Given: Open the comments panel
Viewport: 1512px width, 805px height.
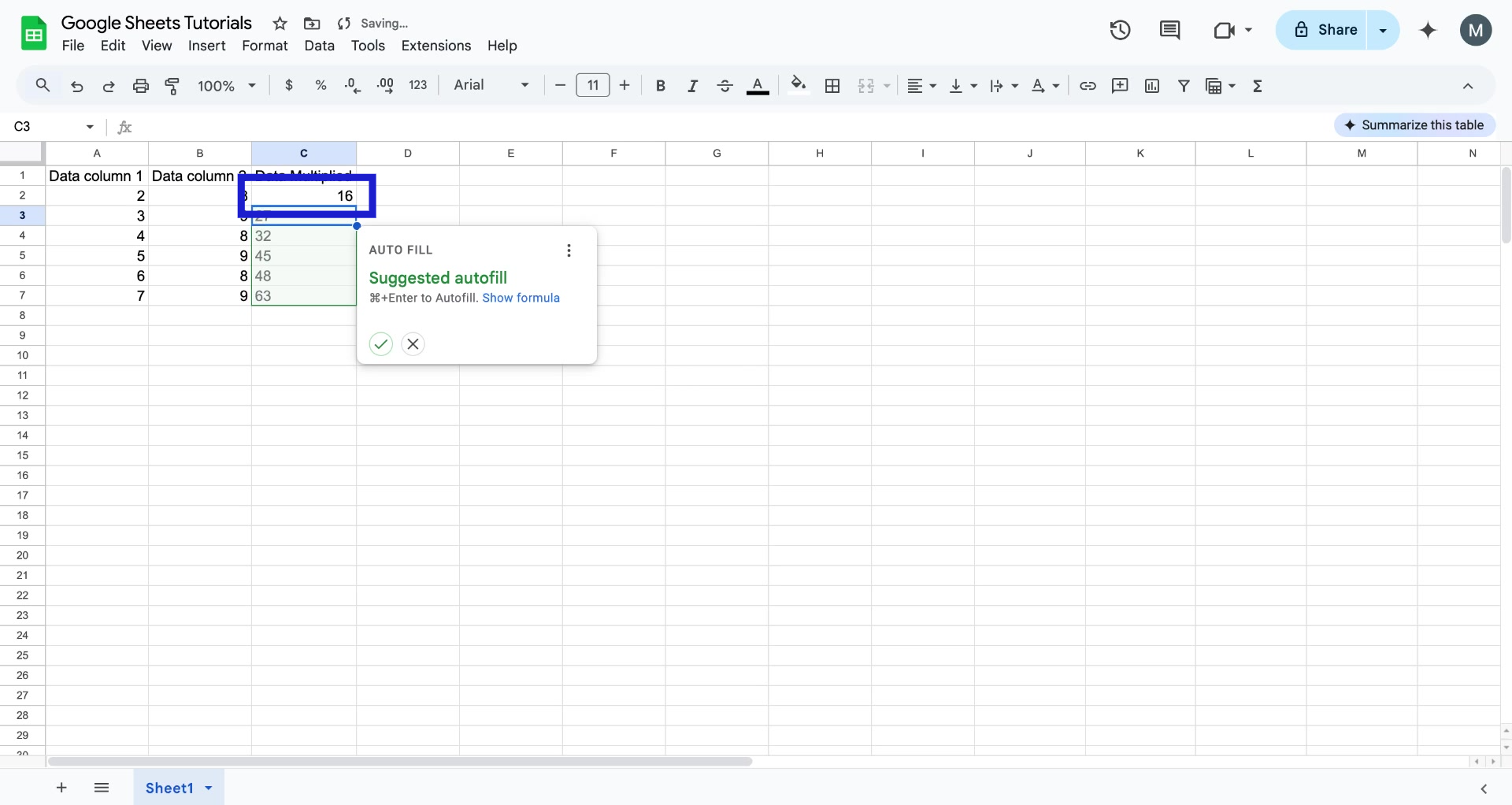Looking at the screenshot, I should [x=1169, y=30].
